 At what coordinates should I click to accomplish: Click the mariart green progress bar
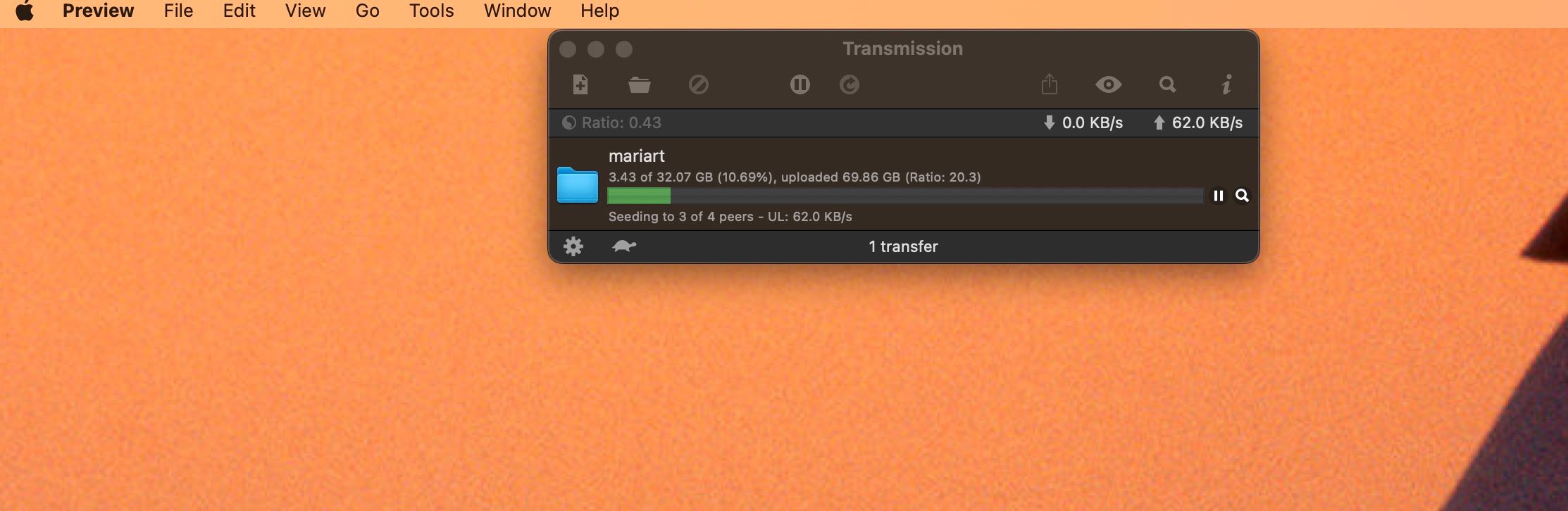905,196
